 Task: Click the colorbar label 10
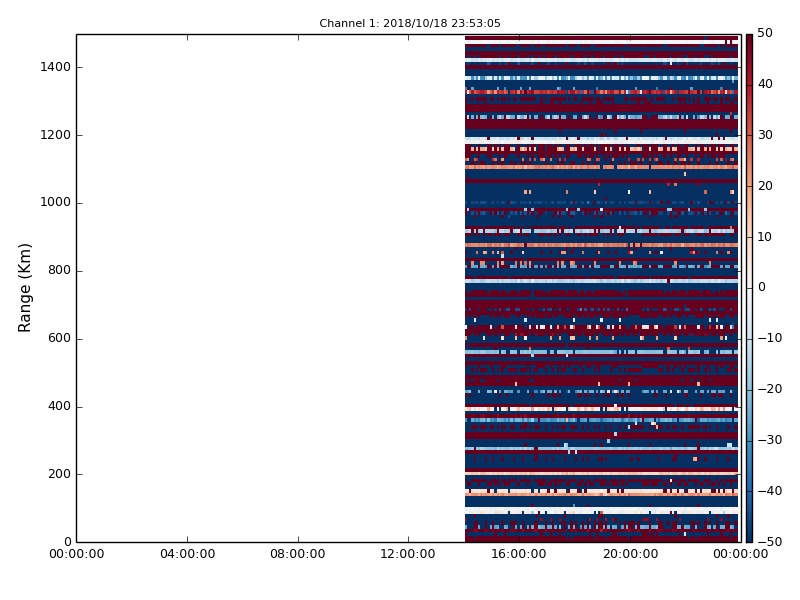pos(765,237)
